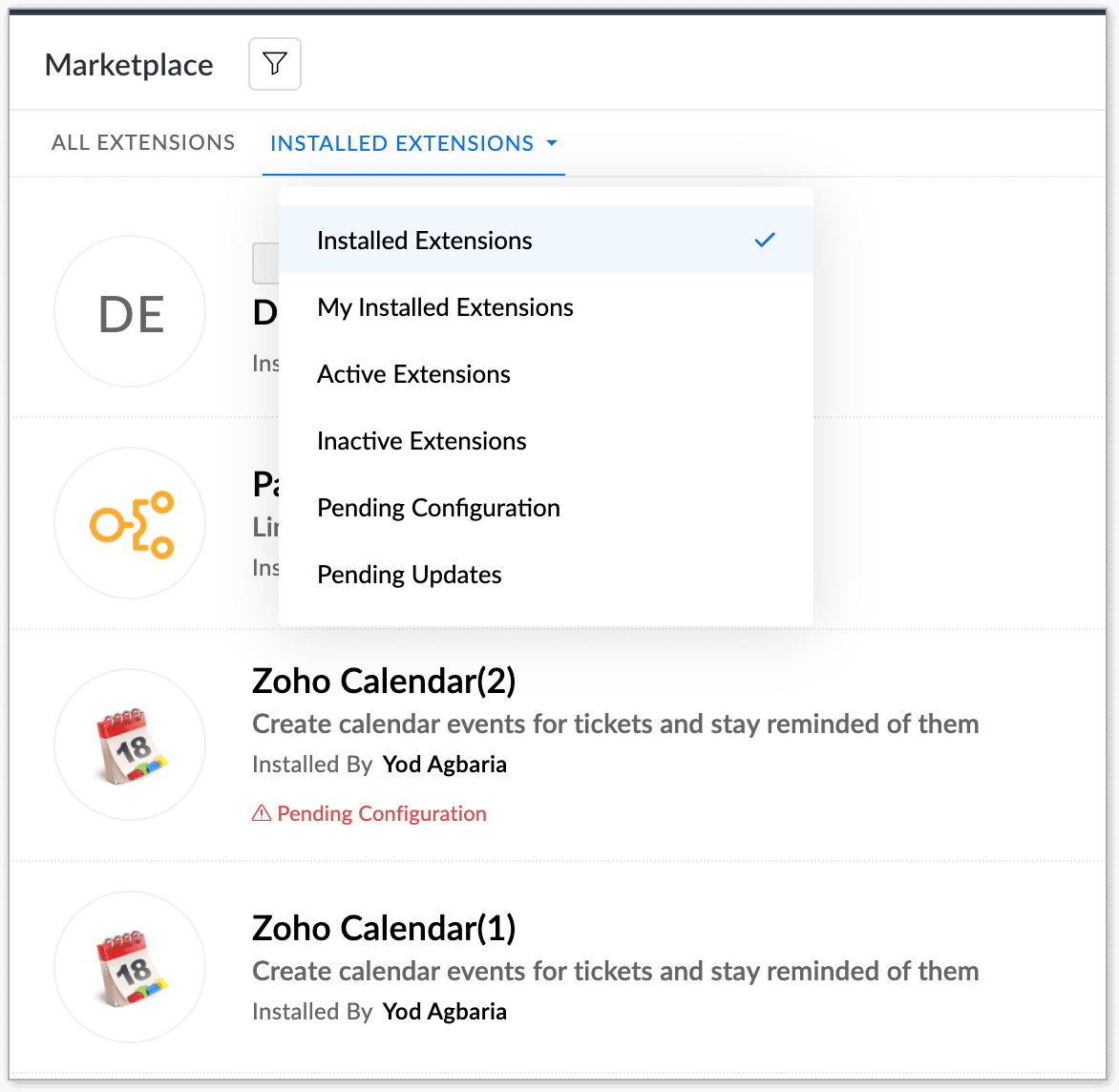
Task: Click the Zoho Calendar(1) calendar icon
Action: coord(131,967)
